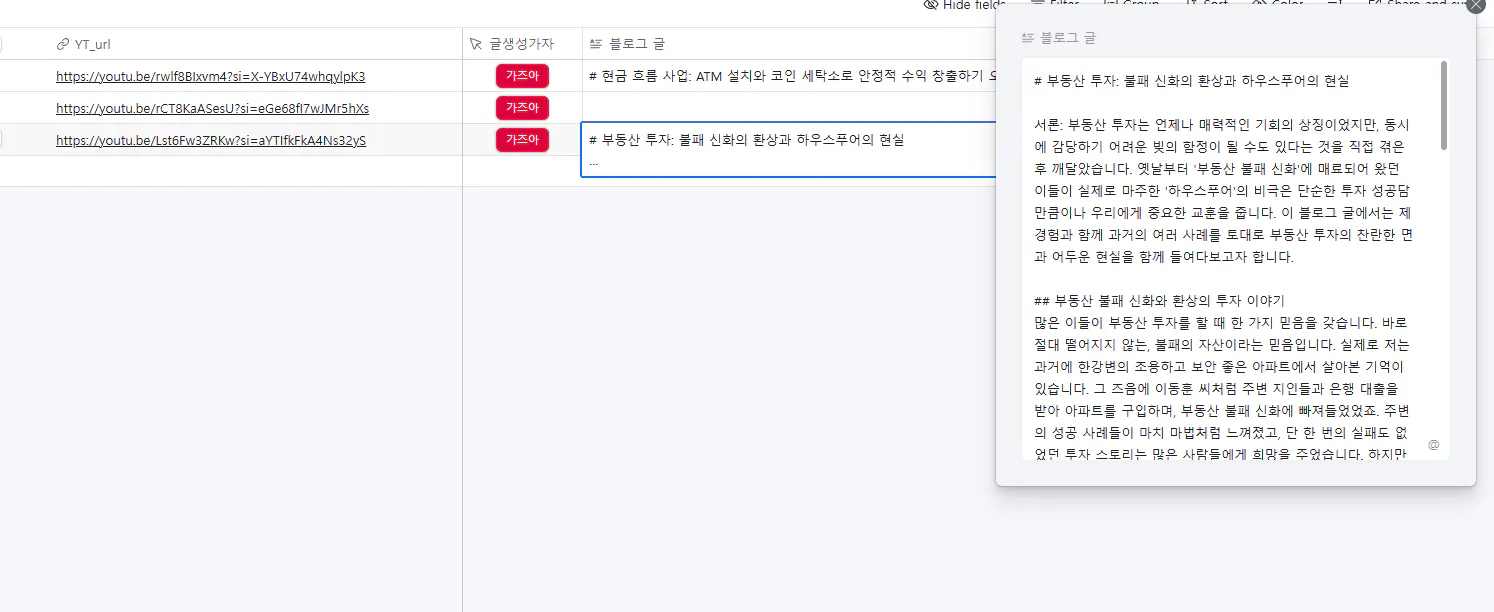Click the scrollbar of the blog text panel
The width and height of the screenshot is (1494, 612).
tap(1443, 100)
